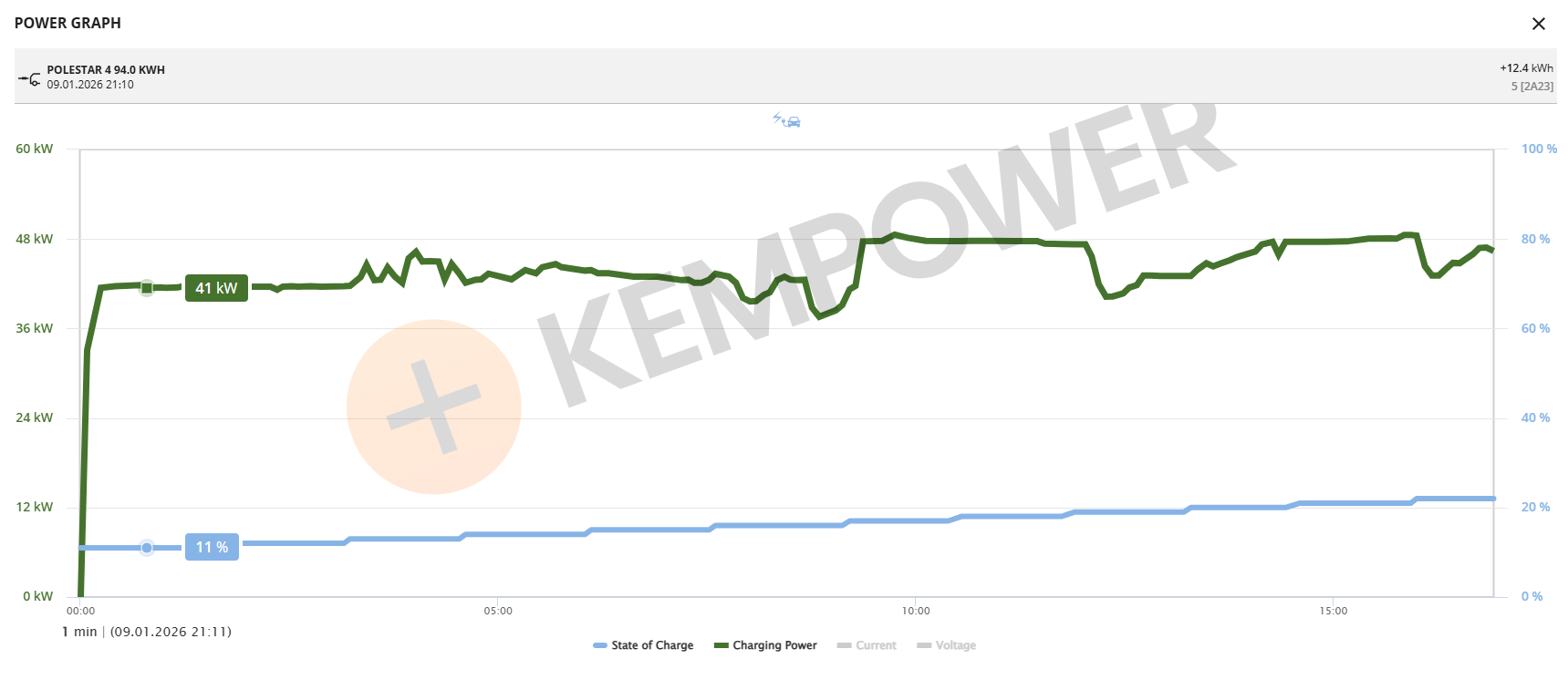Select the green Charging Power data point marker

[147, 288]
